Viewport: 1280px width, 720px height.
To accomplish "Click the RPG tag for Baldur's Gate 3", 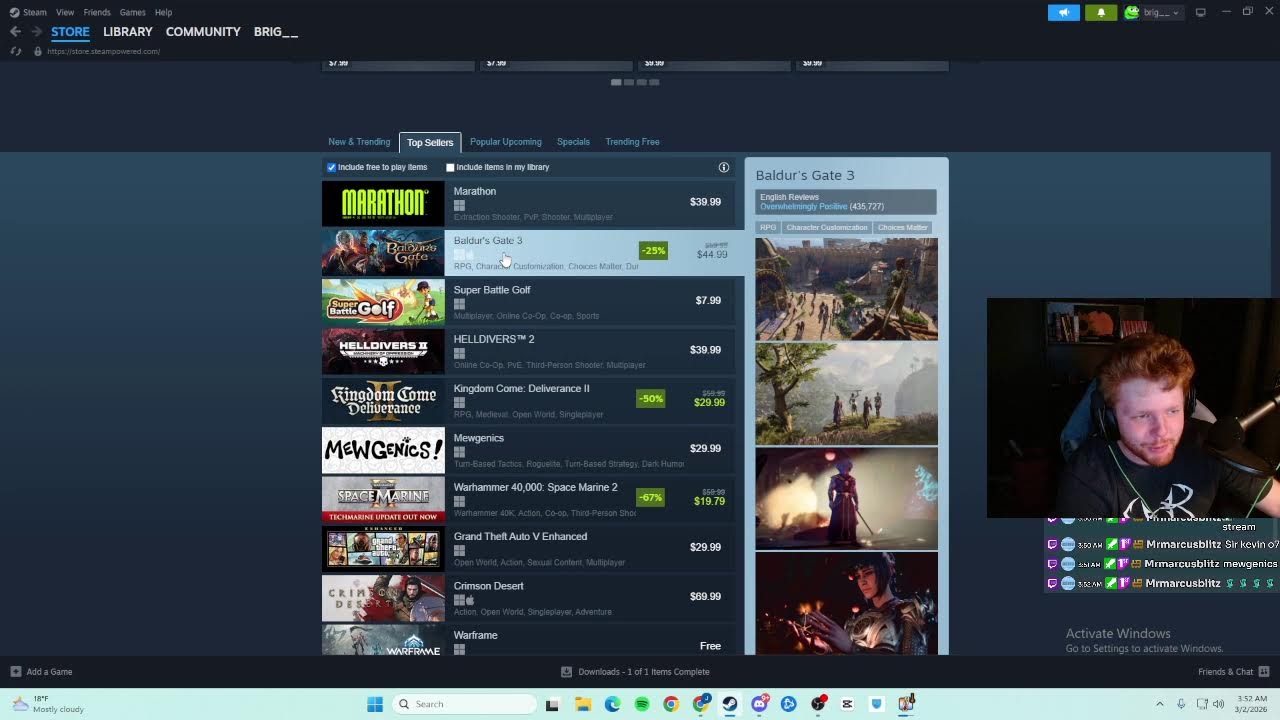I will pos(768,227).
